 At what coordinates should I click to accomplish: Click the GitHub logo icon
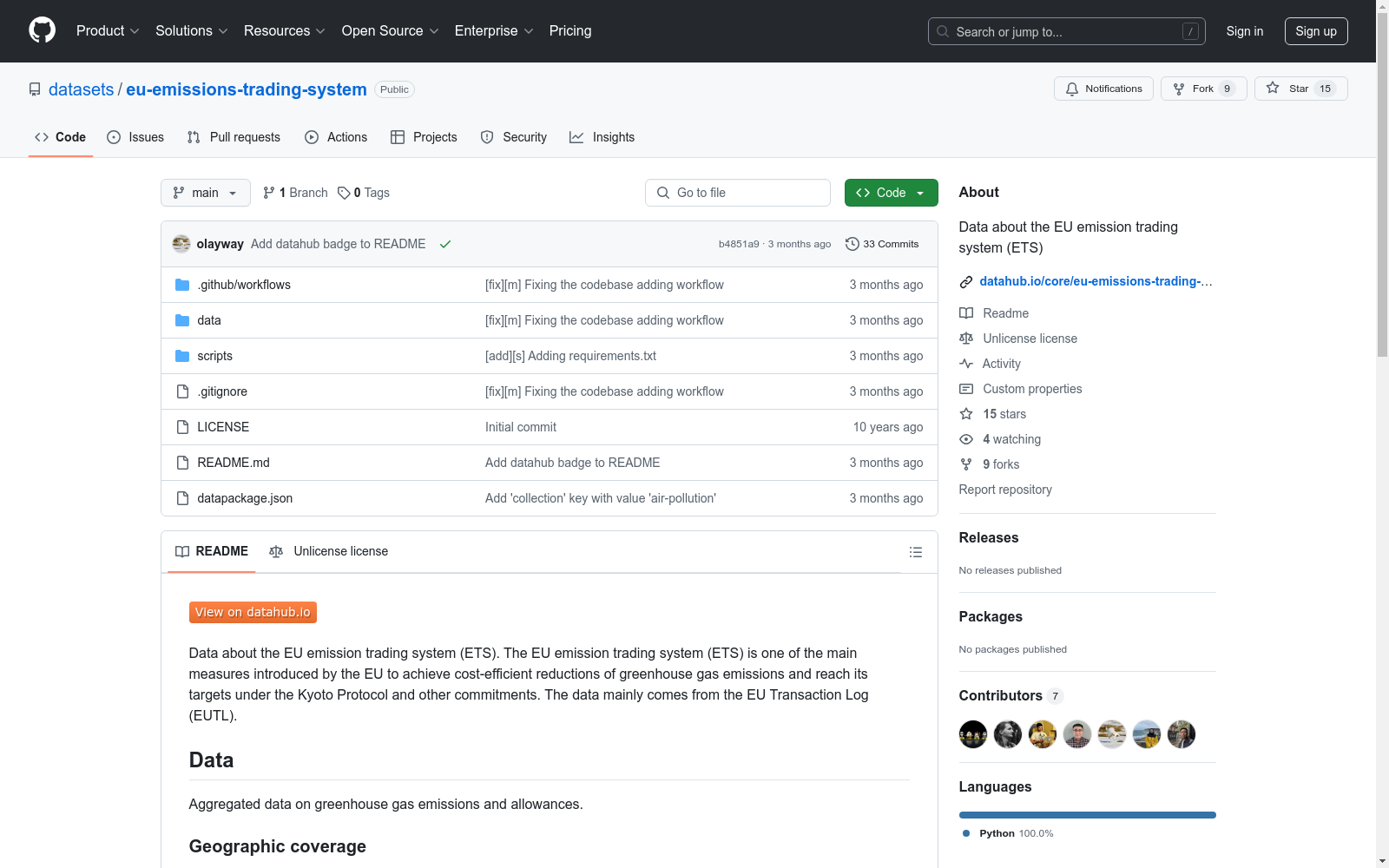(x=42, y=30)
